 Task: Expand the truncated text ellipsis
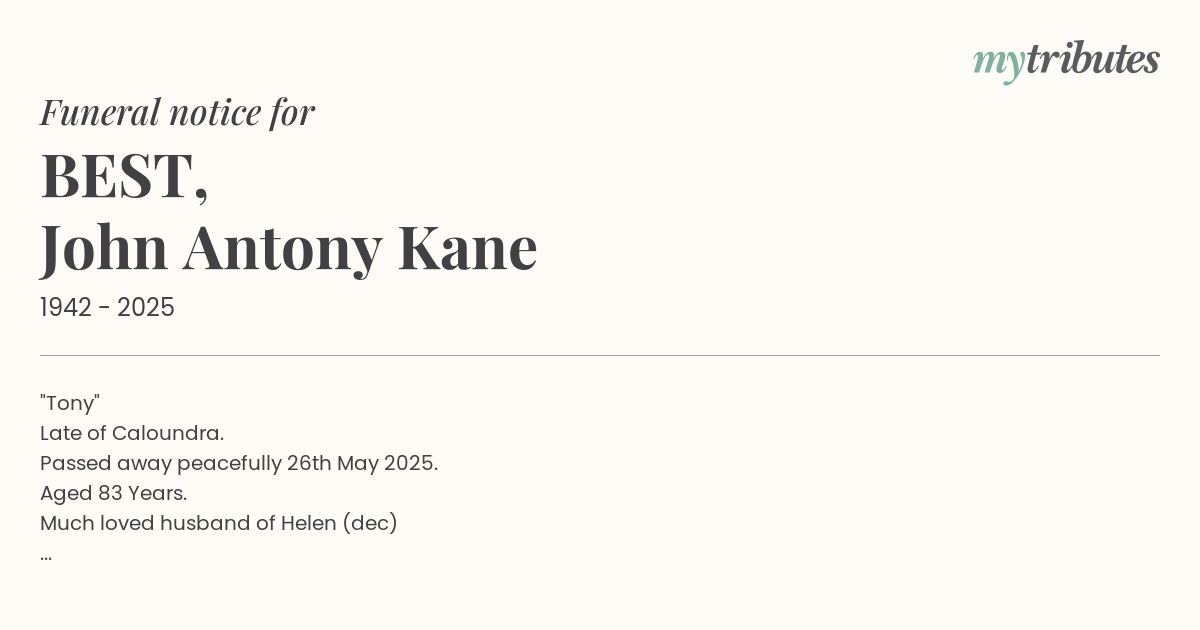(46, 556)
